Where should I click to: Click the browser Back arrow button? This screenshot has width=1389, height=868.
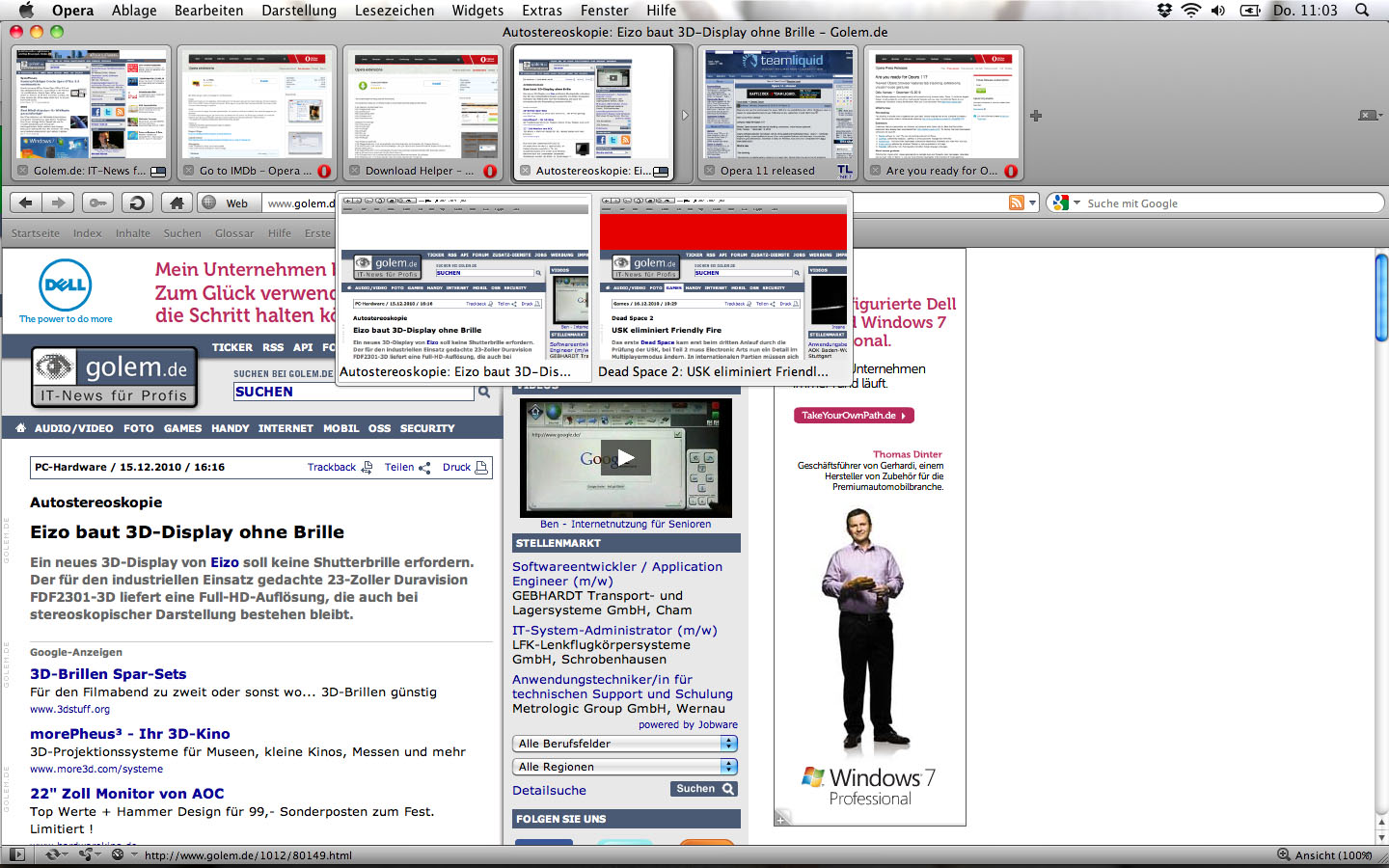click(x=26, y=203)
